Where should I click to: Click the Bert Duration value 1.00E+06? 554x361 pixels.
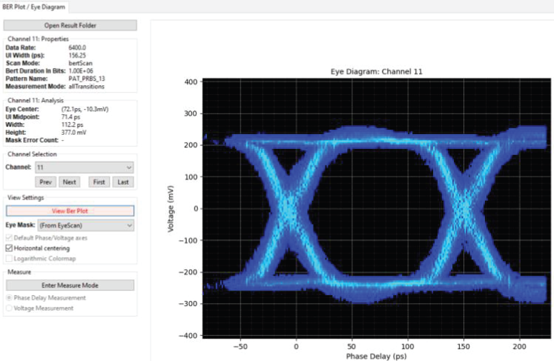[81, 71]
